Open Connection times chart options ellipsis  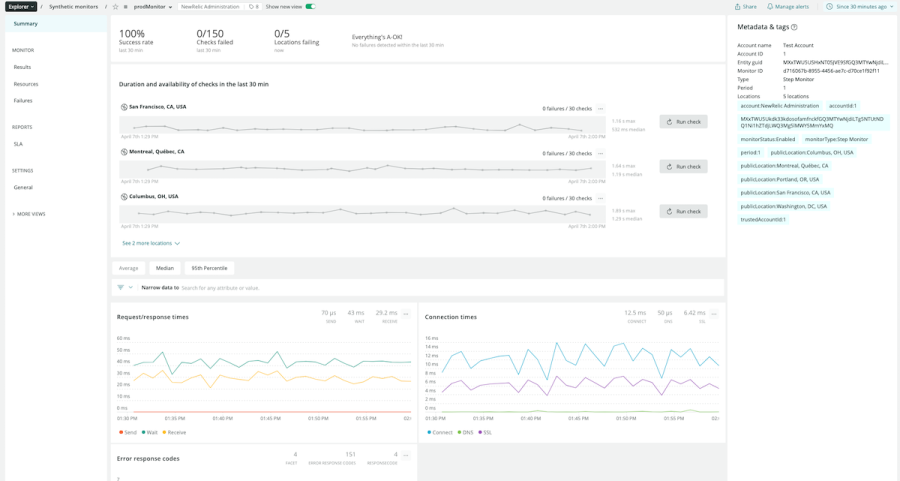pyautogui.click(x=714, y=314)
